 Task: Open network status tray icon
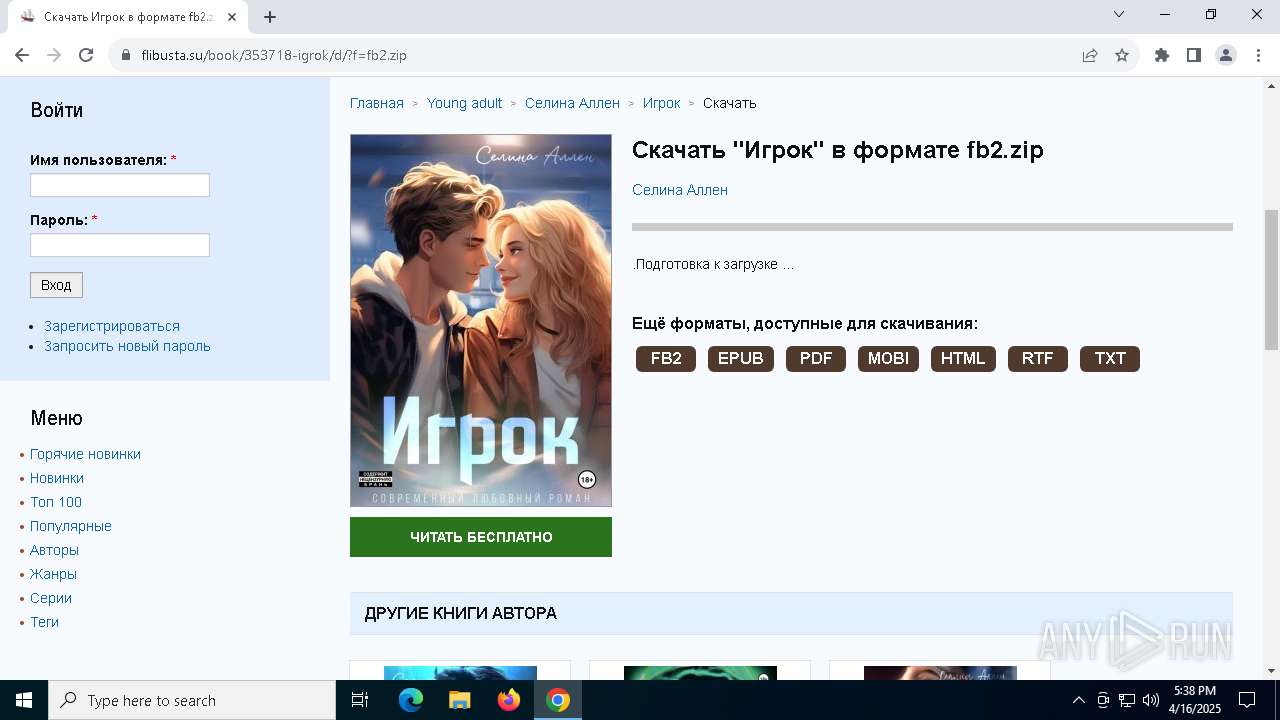(1127, 700)
